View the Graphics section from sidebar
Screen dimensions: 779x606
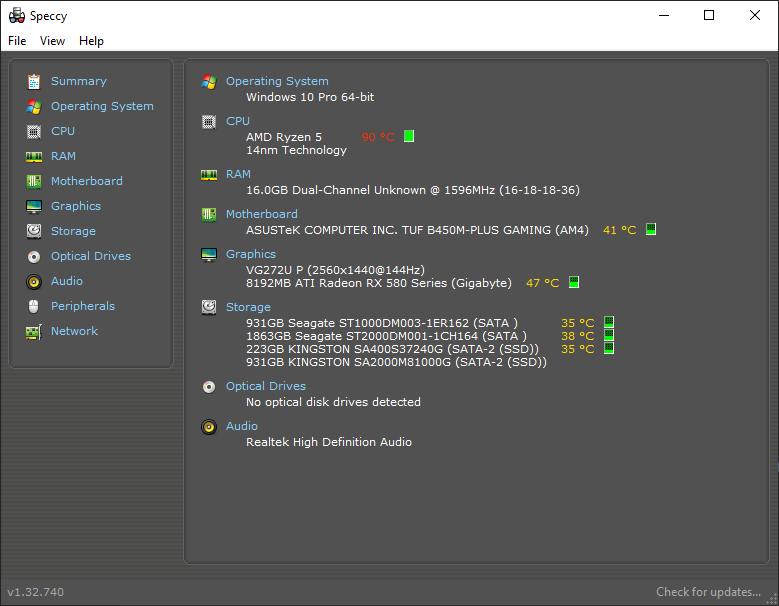76,206
